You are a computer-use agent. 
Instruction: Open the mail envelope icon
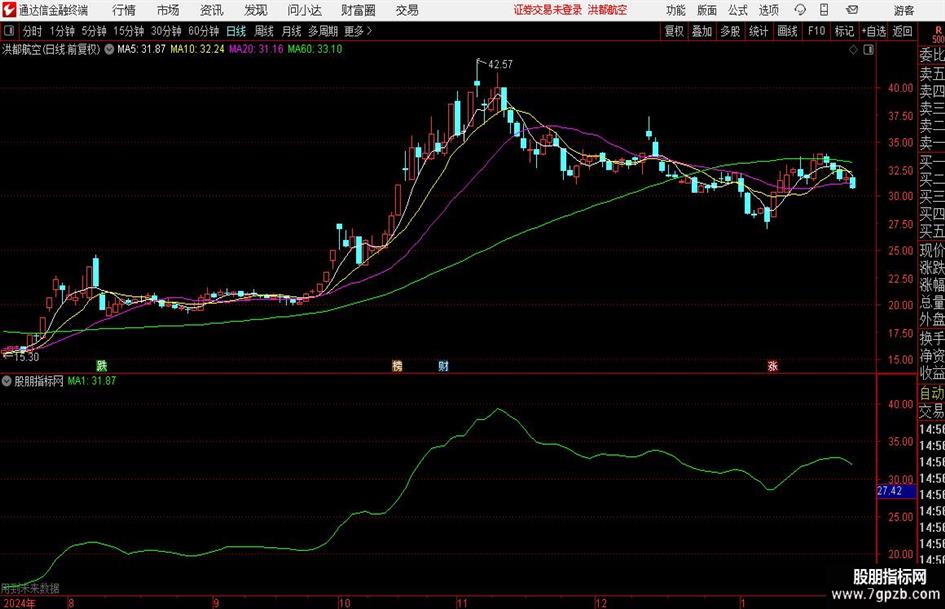coord(852,10)
